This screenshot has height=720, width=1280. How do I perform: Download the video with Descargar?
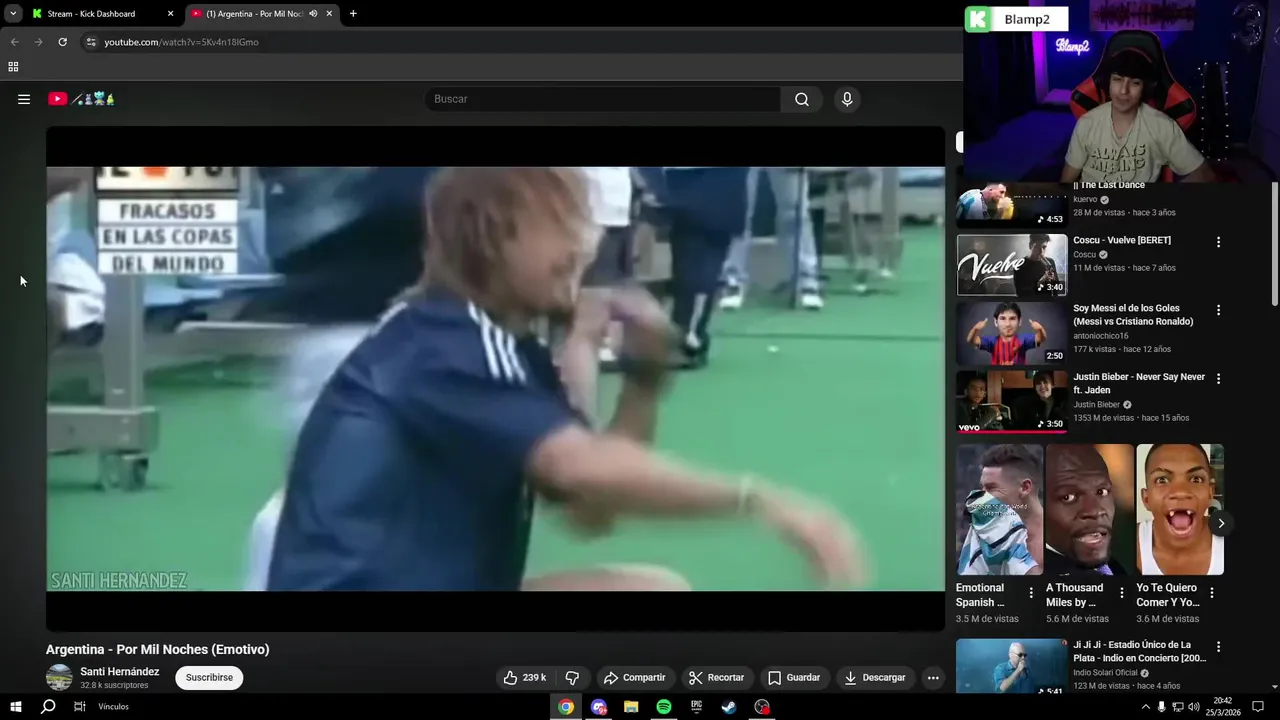click(x=875, y=677)
